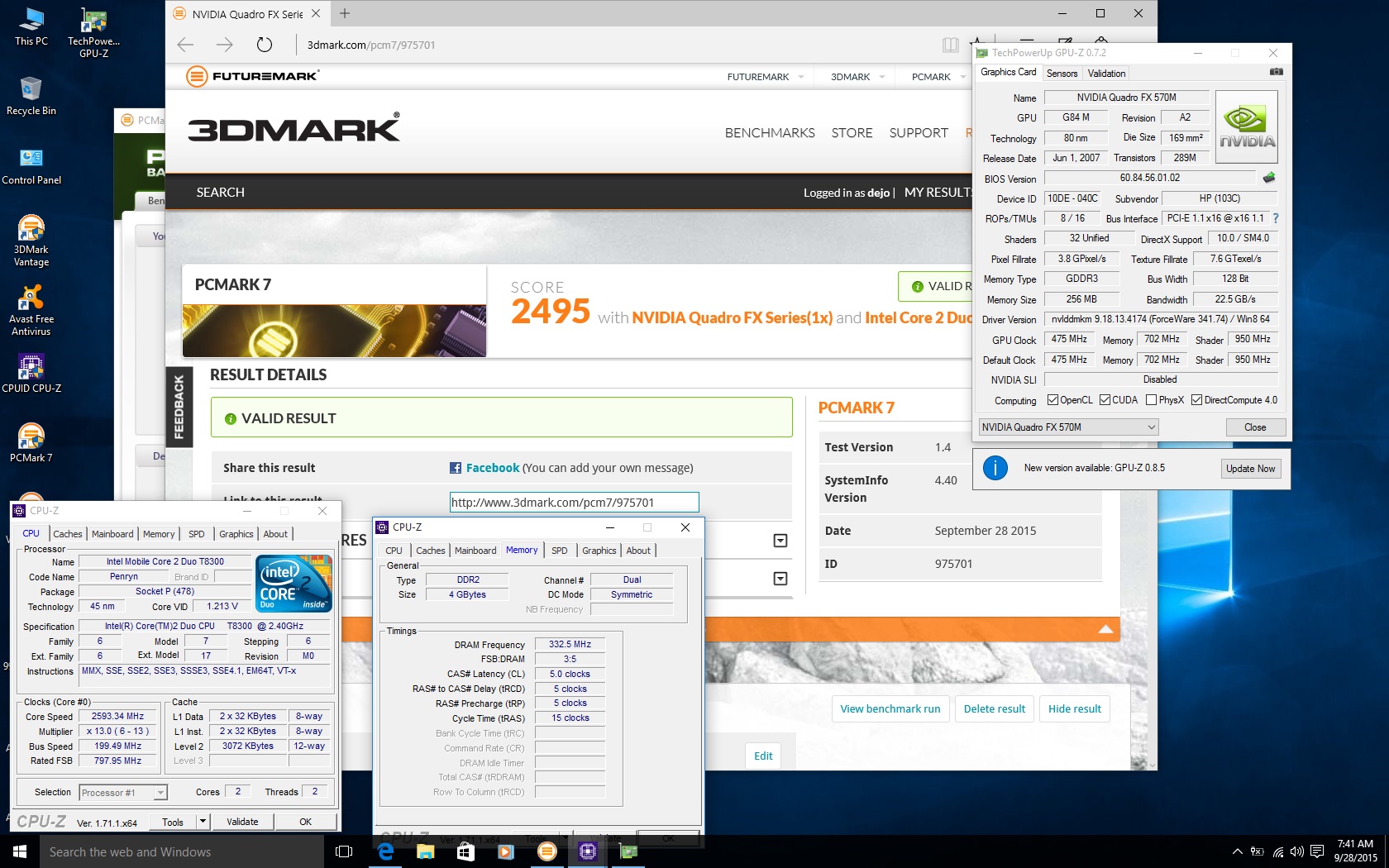
Task: Click the Bus Interface question mark
Action: tap(1276, 218)
